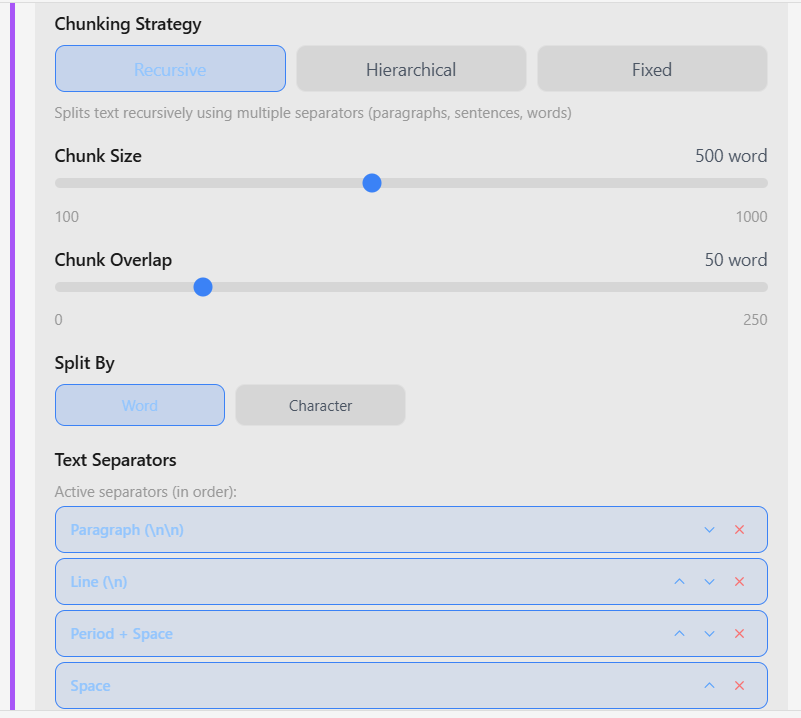Move the Period + Space separator down
The image size is (801, 718).
709,633
